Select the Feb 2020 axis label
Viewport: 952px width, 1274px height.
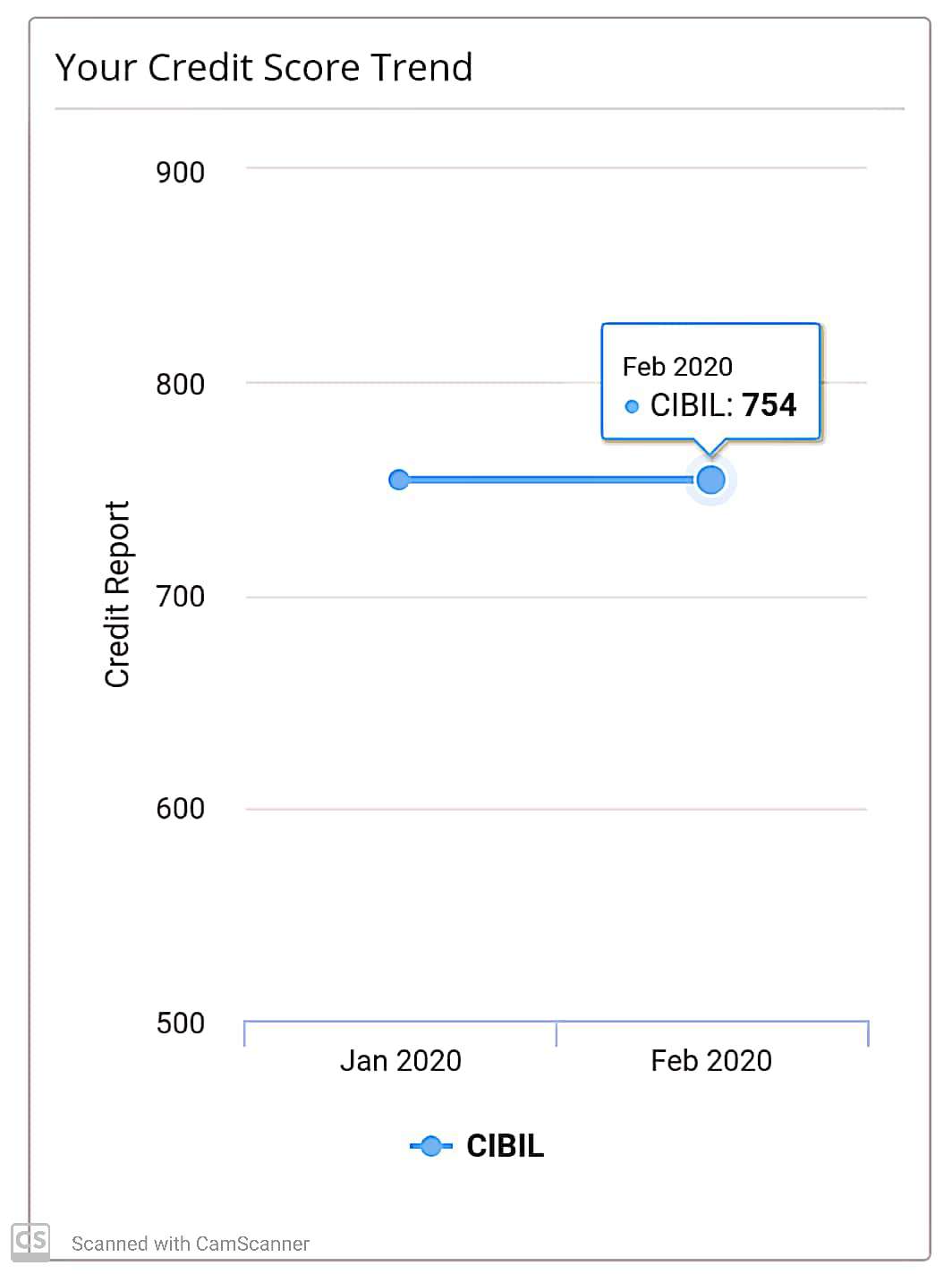[x=710, y=1060]
